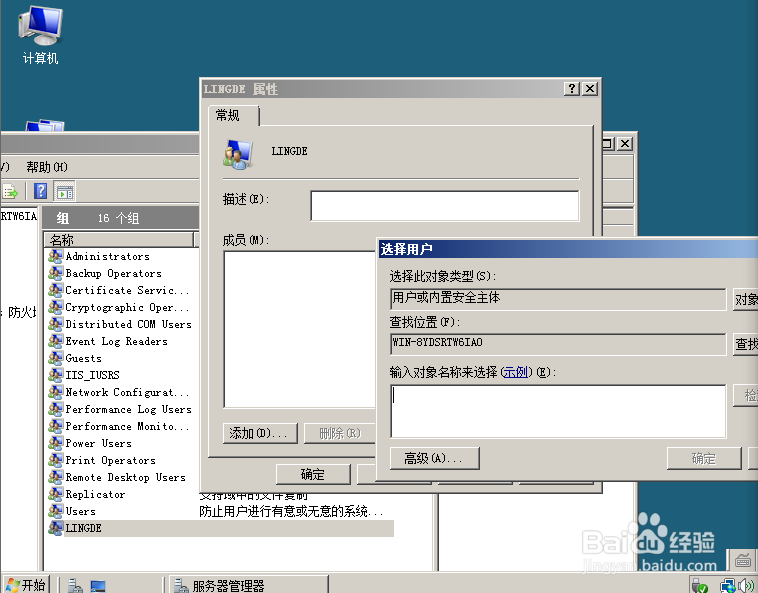Click the locations button beside WIN-8YDSRTW6IAO

(x=745, y=344)
